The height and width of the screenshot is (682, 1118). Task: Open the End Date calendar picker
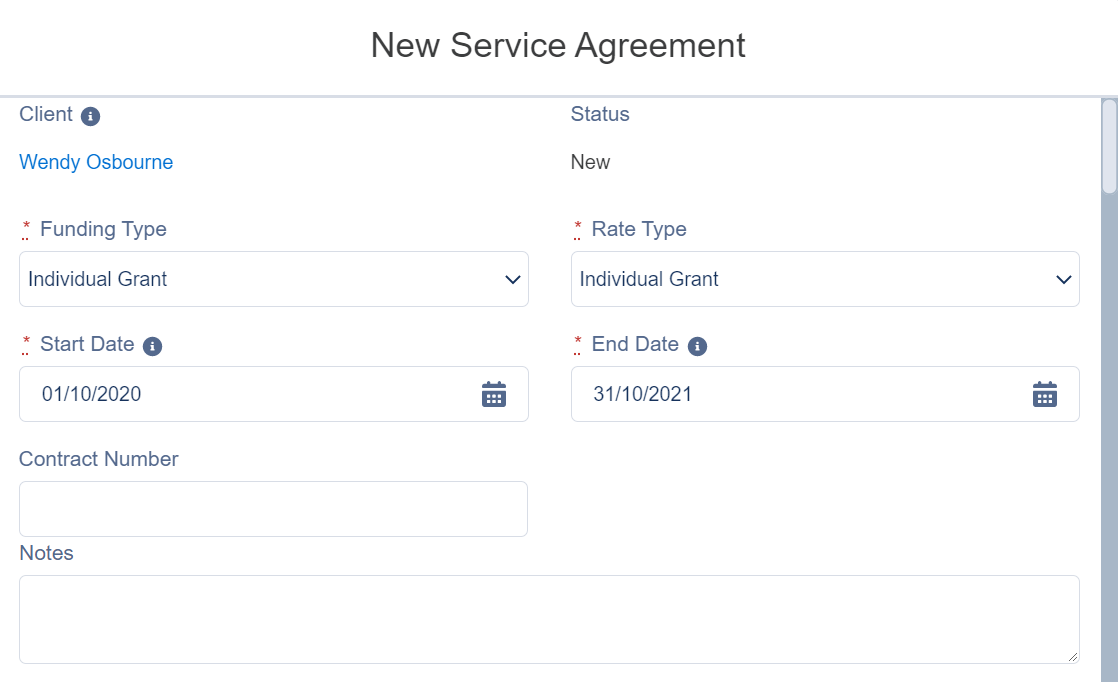tap(1045, 394)
